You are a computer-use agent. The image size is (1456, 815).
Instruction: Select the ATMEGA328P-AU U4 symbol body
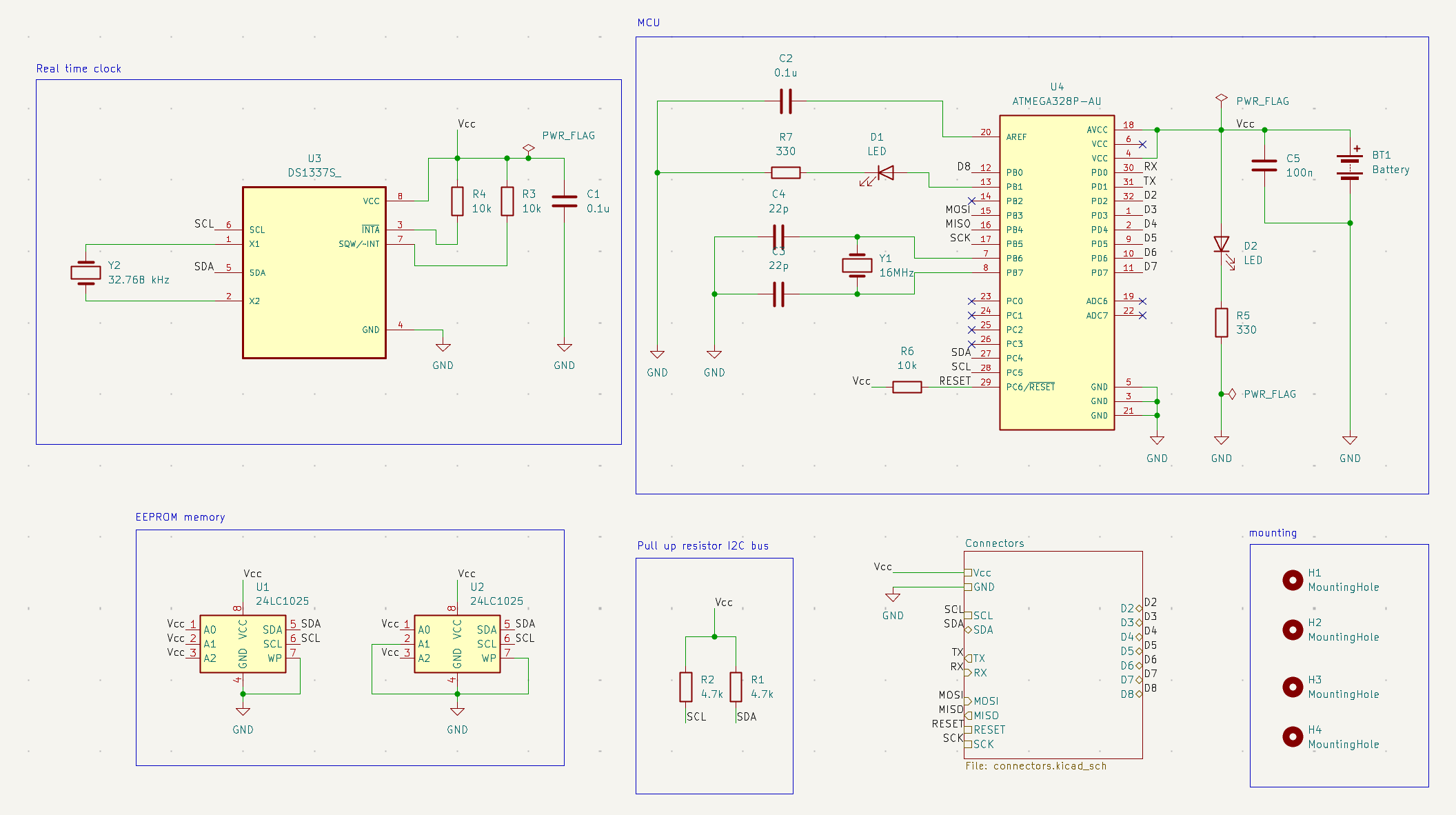click(1057, 272)
